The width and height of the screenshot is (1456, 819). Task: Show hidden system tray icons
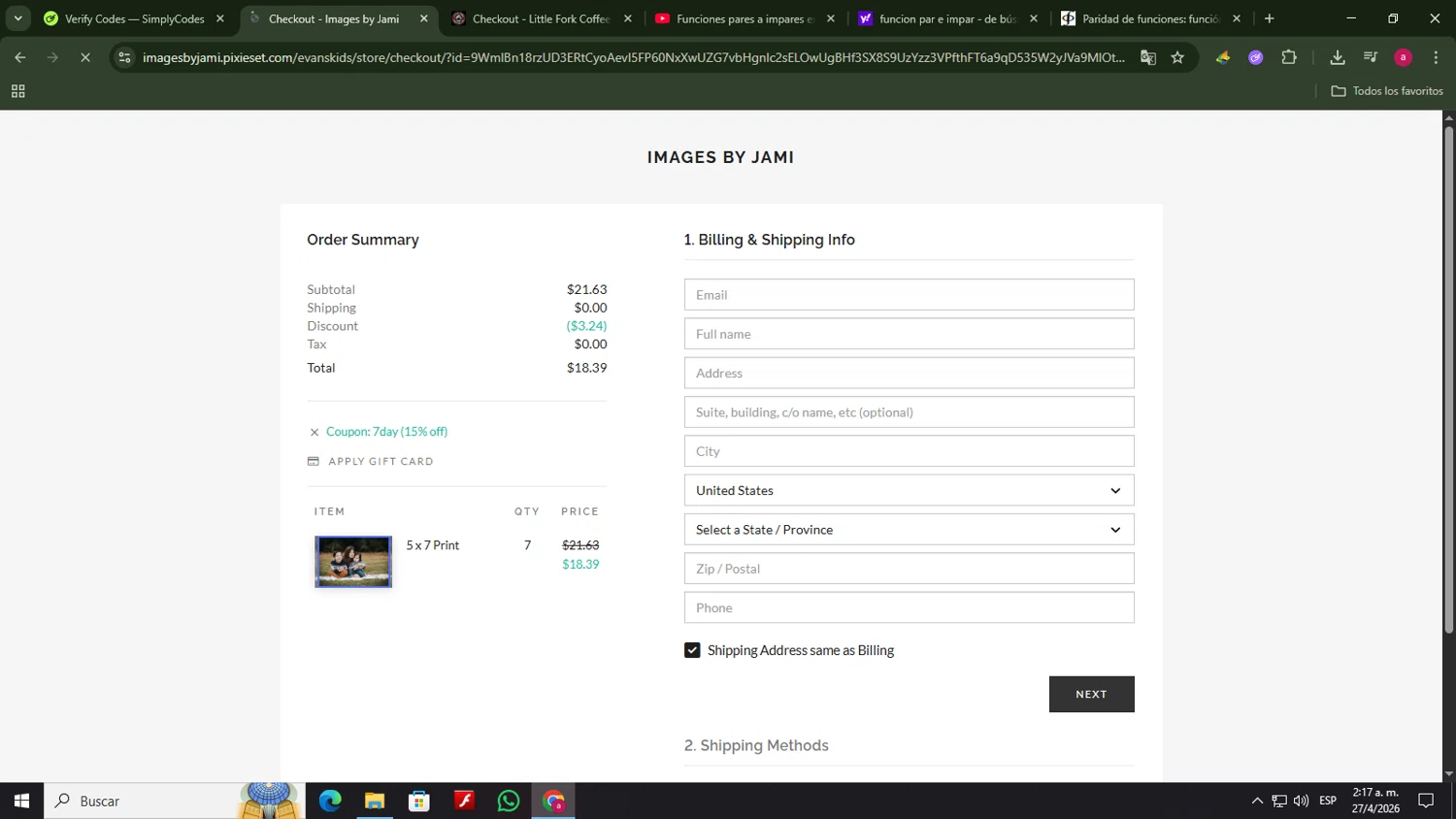[1257, 801]
